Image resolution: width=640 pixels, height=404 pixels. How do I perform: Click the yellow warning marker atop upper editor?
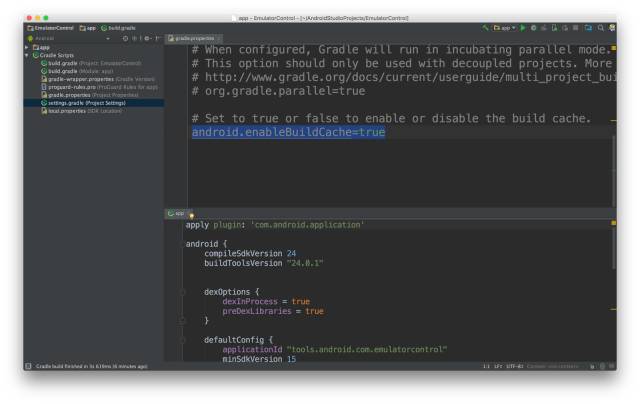click(x=613, y=48)
